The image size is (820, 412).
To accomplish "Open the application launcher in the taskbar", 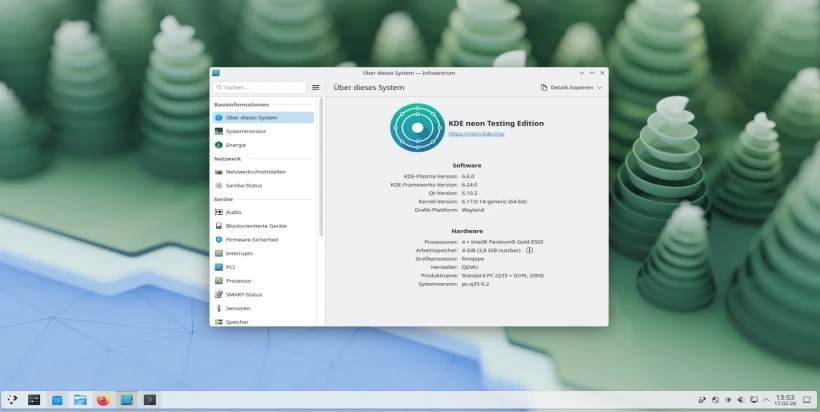I will point(12,400).
